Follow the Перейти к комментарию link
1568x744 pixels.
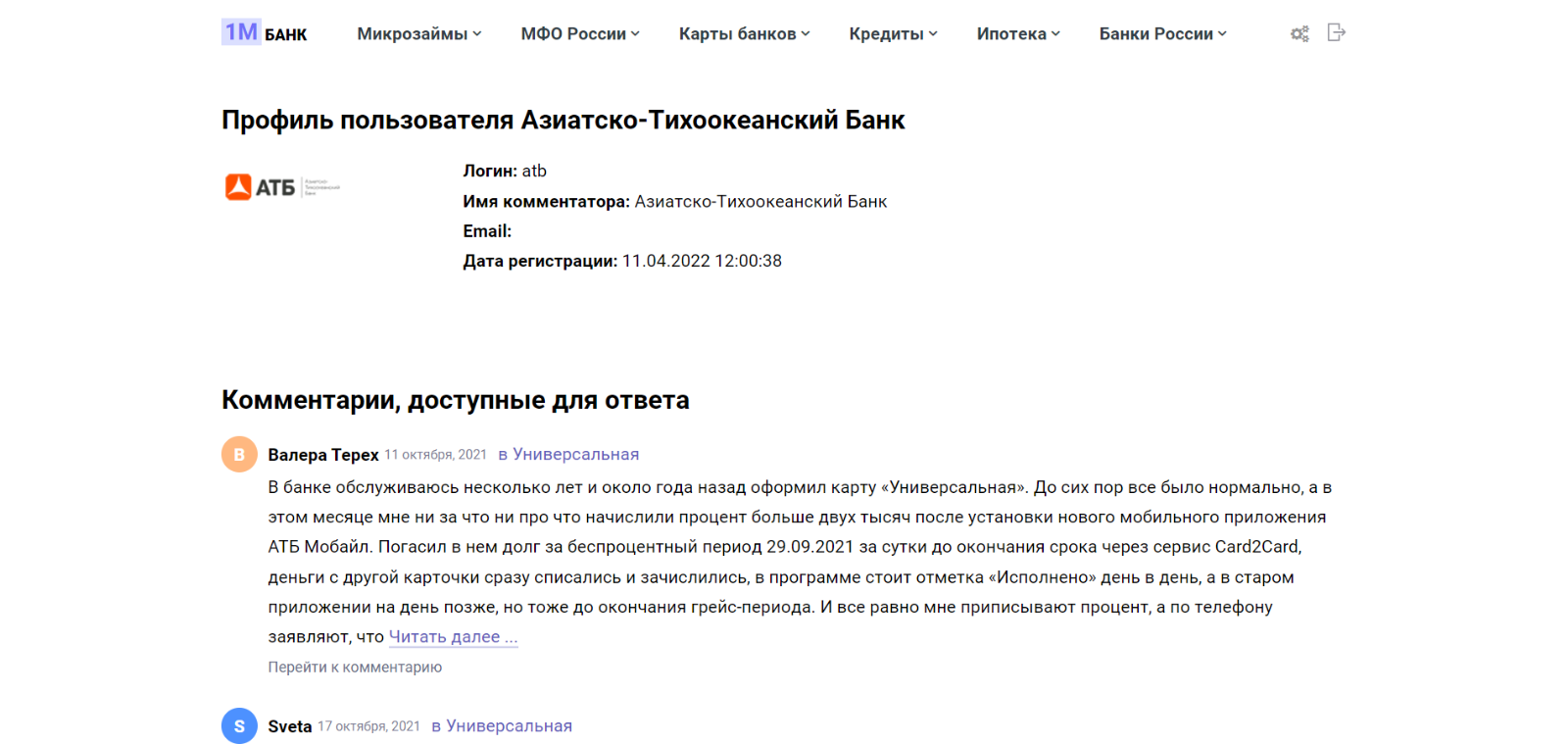(355, 667)
